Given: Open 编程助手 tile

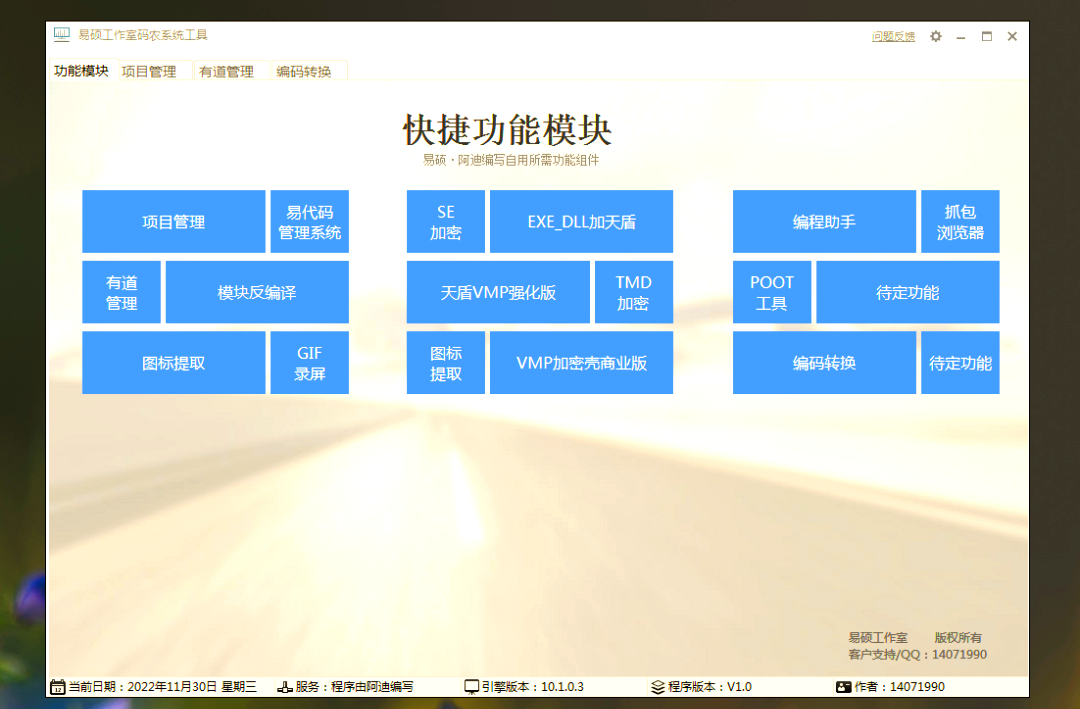Looking at the screenshot, I should [824, 222].
